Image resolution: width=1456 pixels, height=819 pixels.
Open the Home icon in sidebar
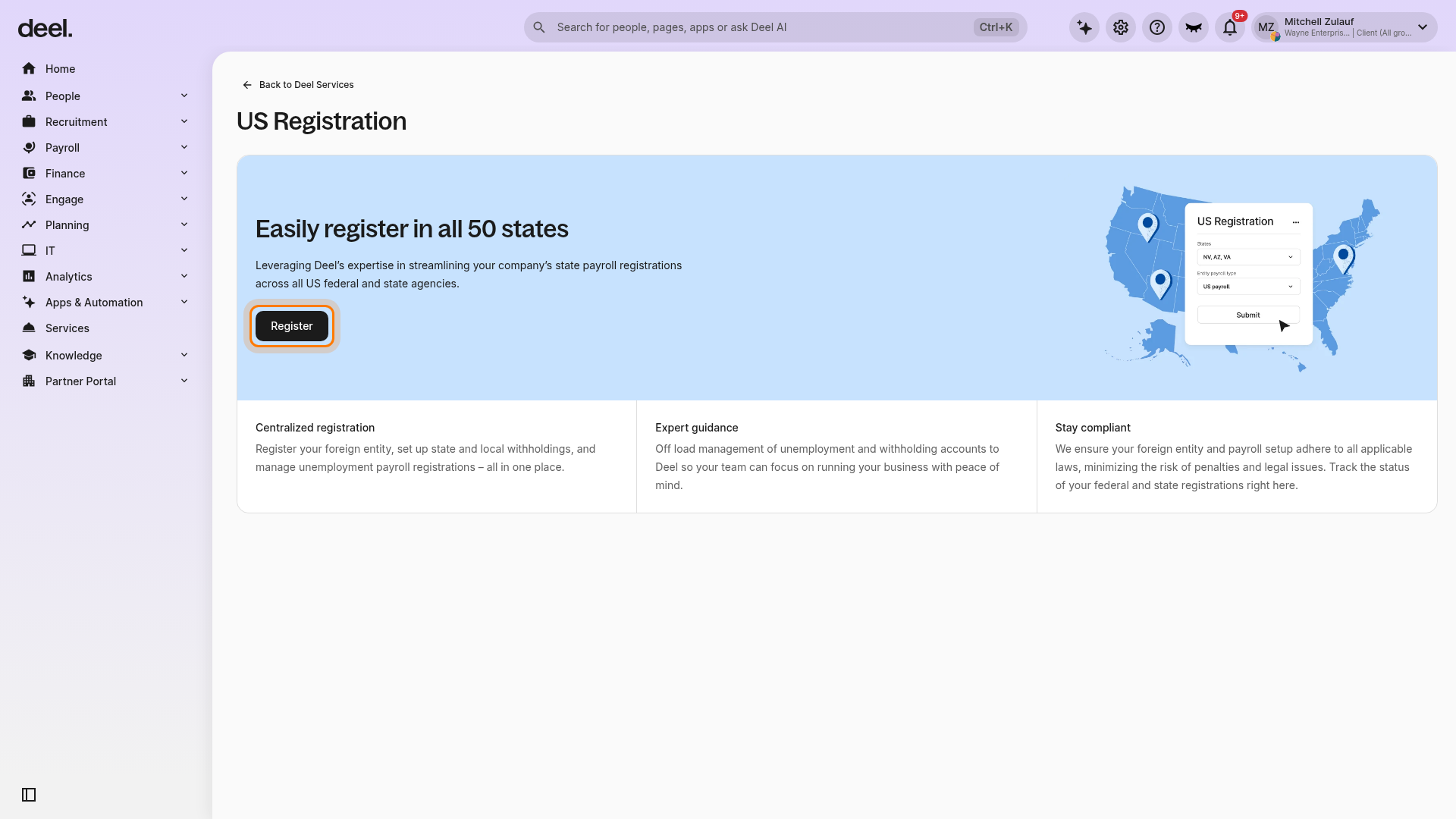coord(29,69)
